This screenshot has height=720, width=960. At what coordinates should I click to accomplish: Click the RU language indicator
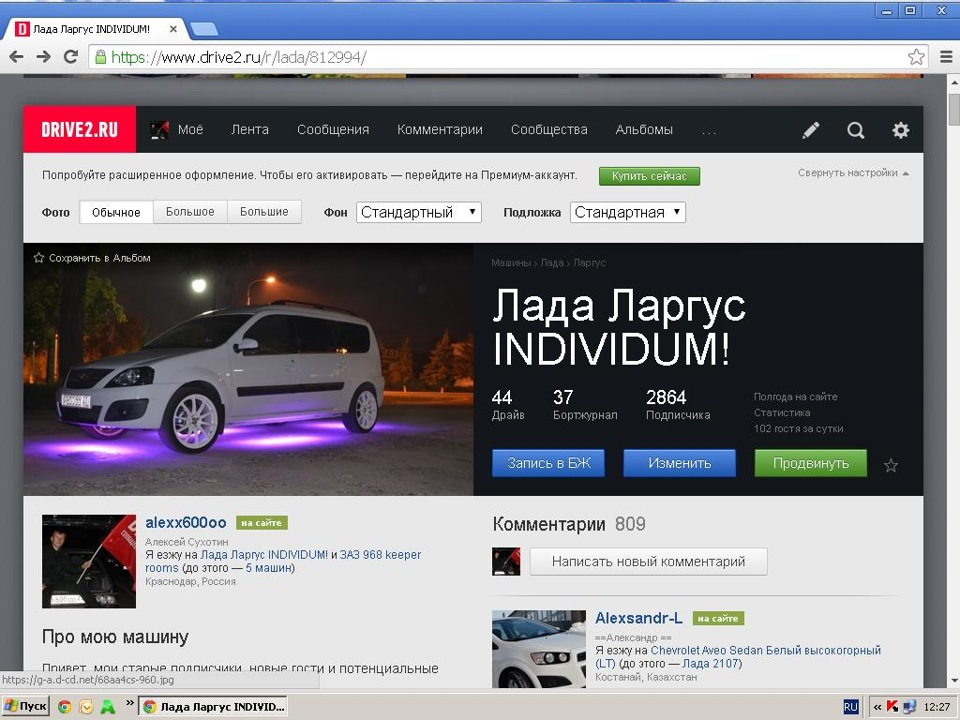pyautogui.click(x=850, y=707)
